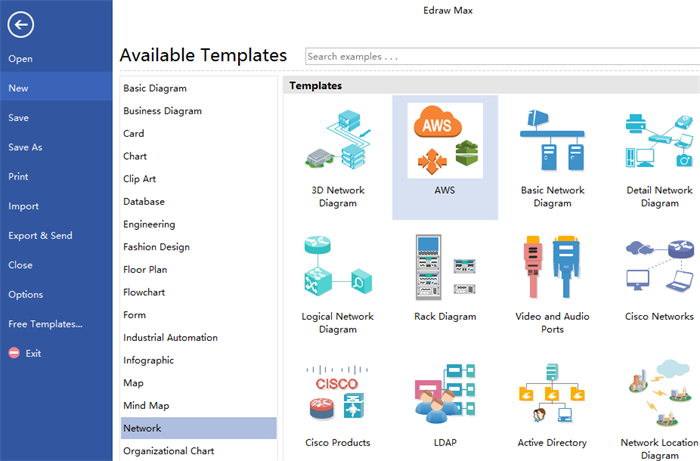Select the Map category
700x461 pixels.
[x=133, y=383]
